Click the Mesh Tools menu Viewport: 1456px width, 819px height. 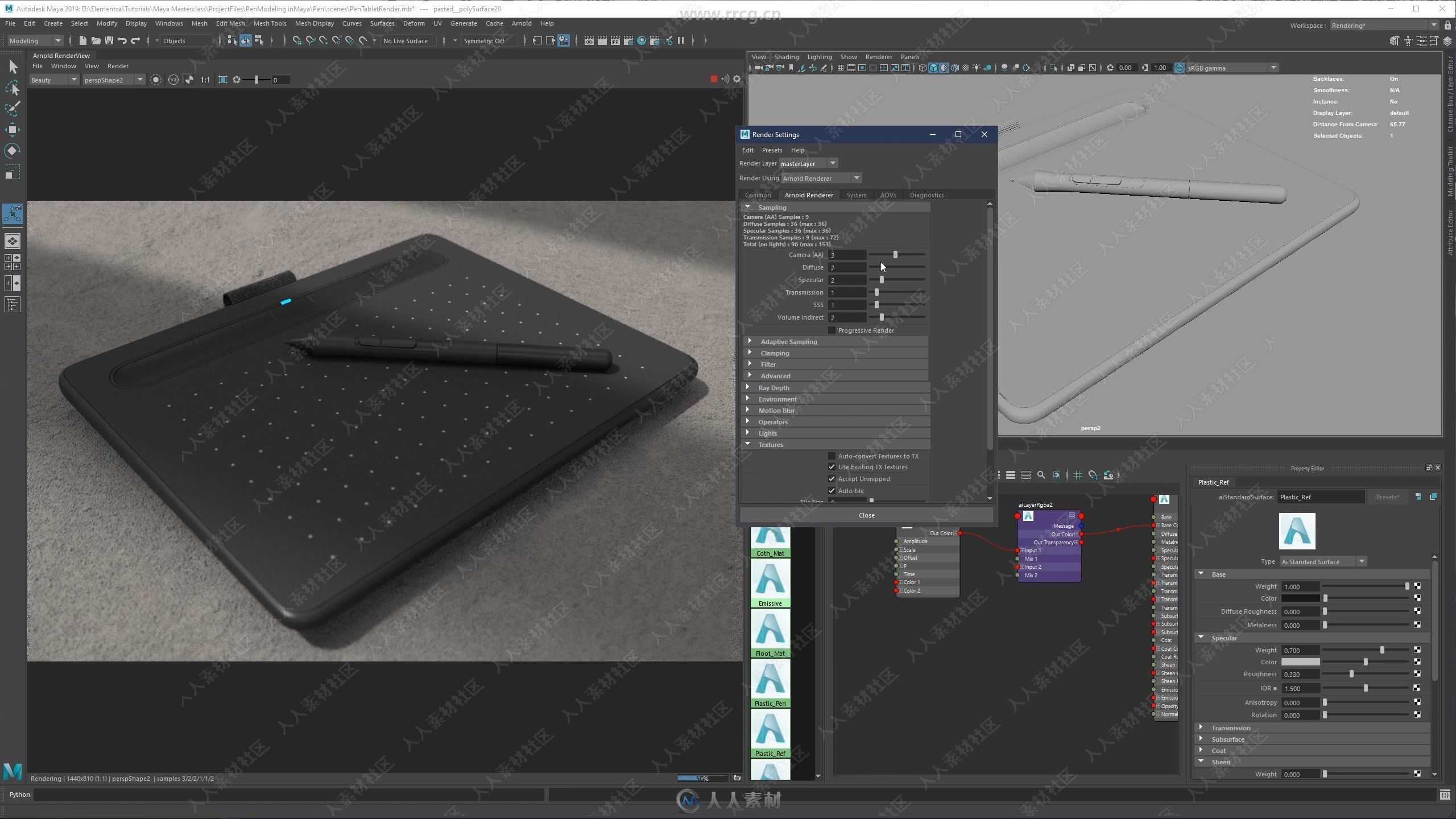(270, 23)
